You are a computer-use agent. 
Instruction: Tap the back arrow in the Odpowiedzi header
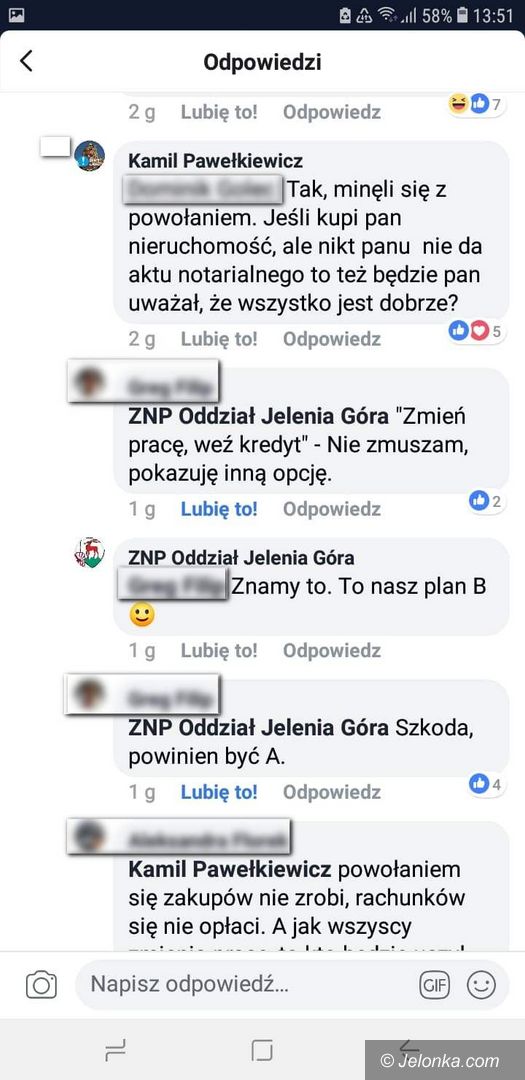click(x=25, y=61)
